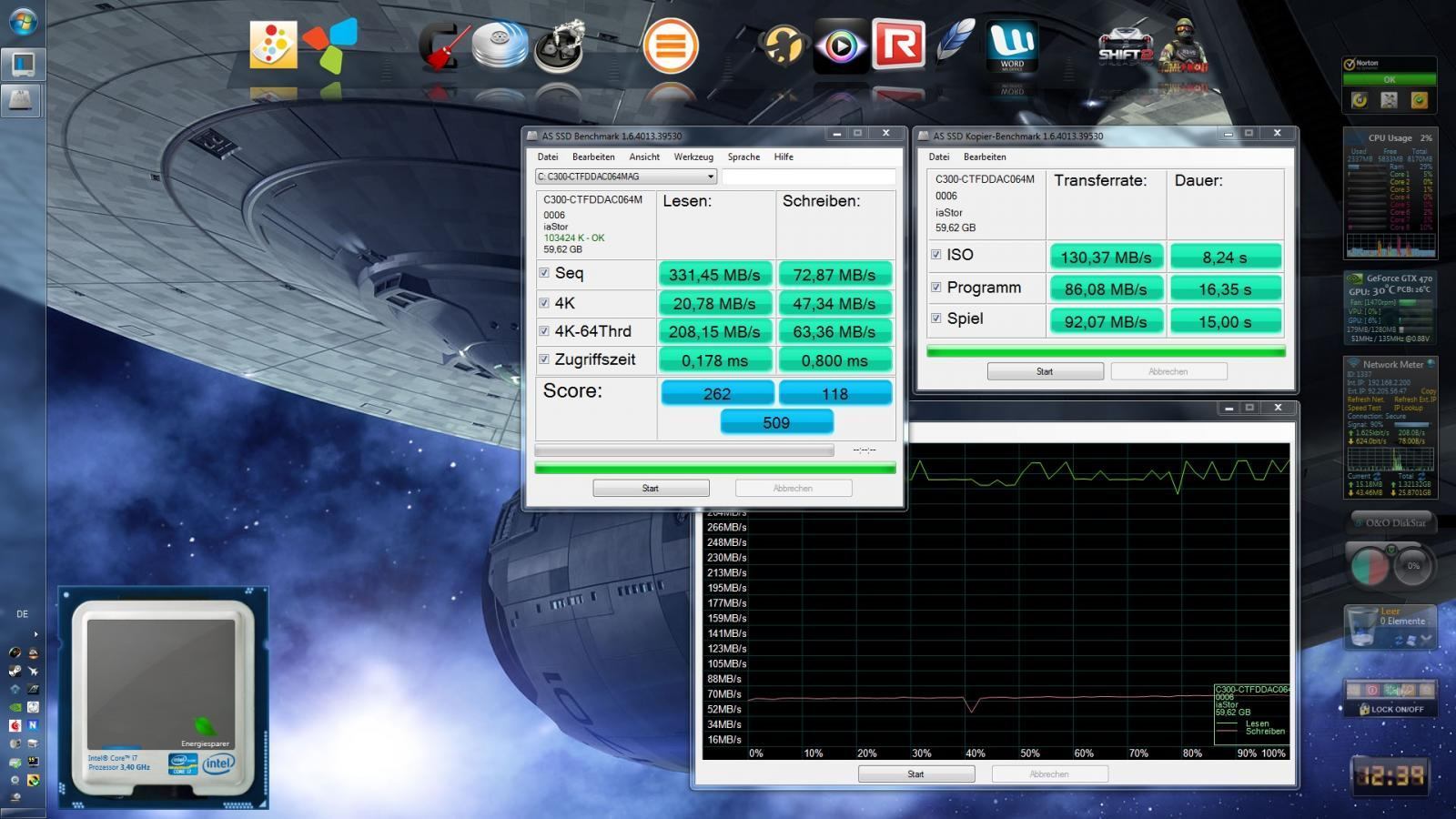Click the Windows Start orb
The image size is (1456, 819).
(22, 22)
